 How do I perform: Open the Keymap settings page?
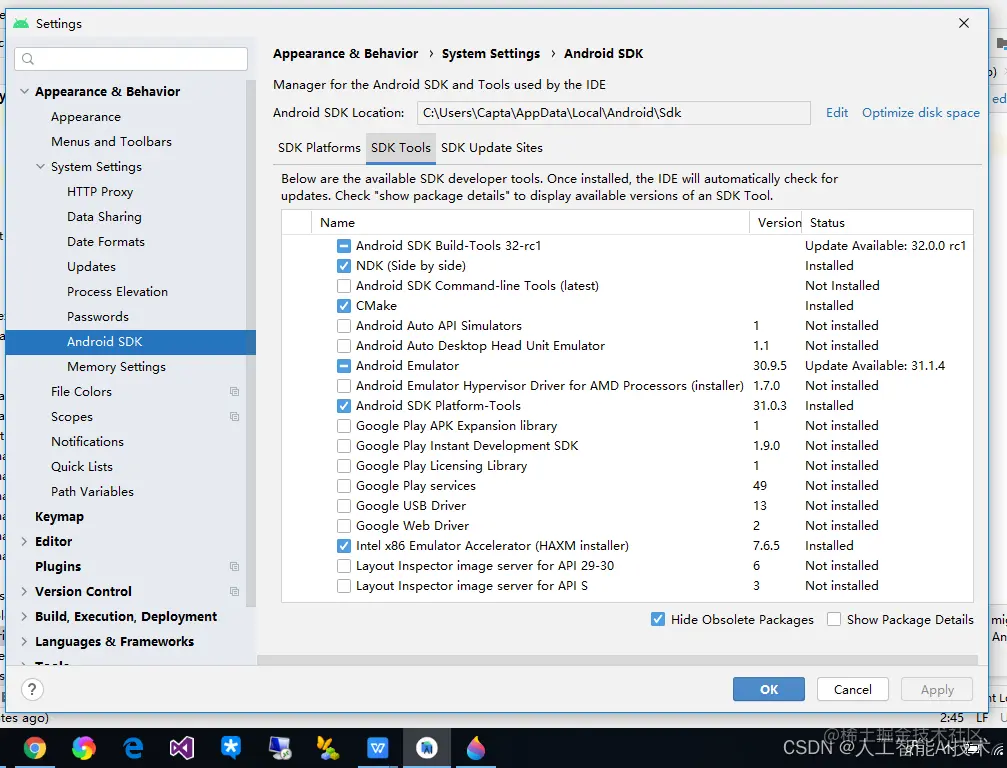tap(59, 517)
